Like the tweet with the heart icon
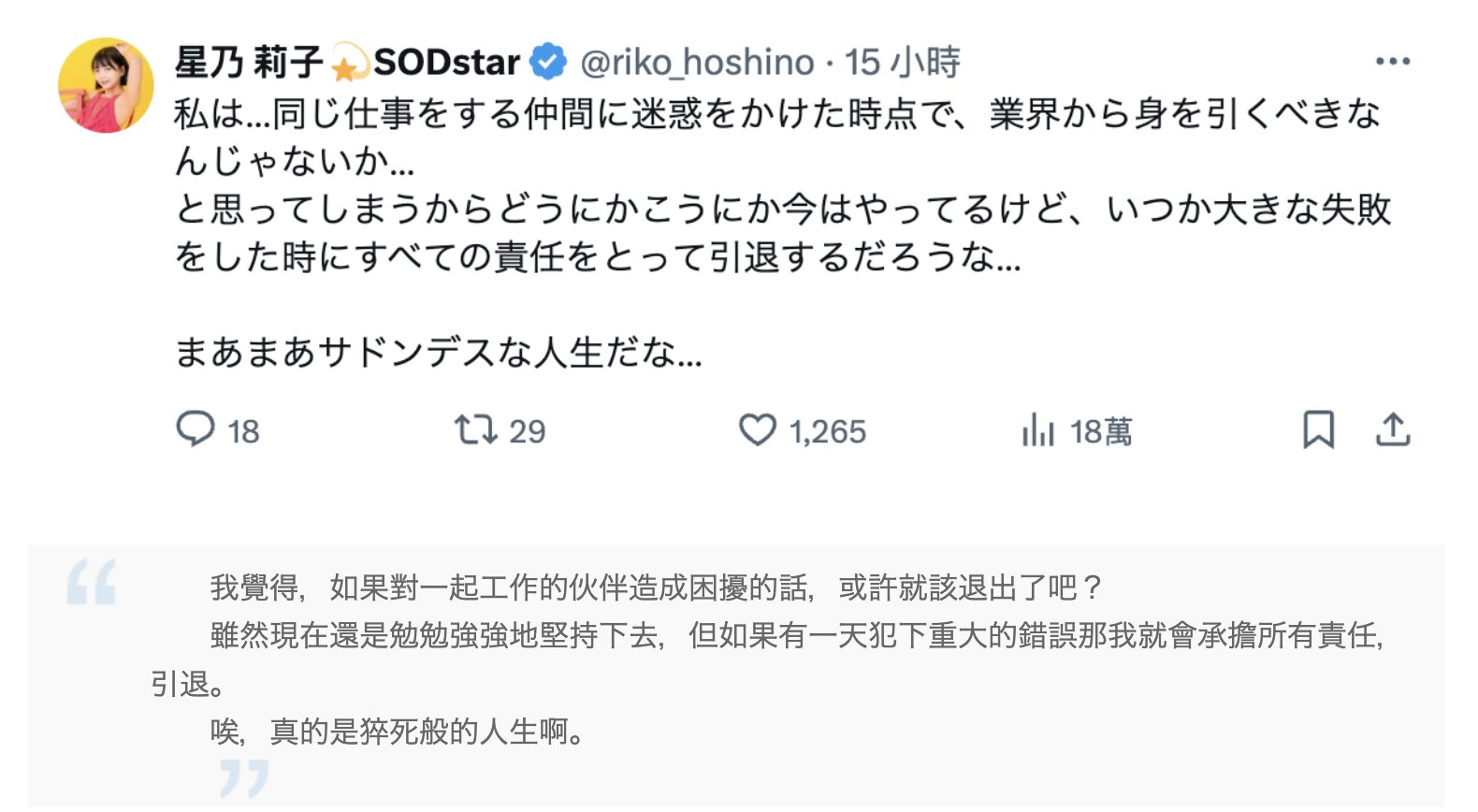 tap(758, 430)
